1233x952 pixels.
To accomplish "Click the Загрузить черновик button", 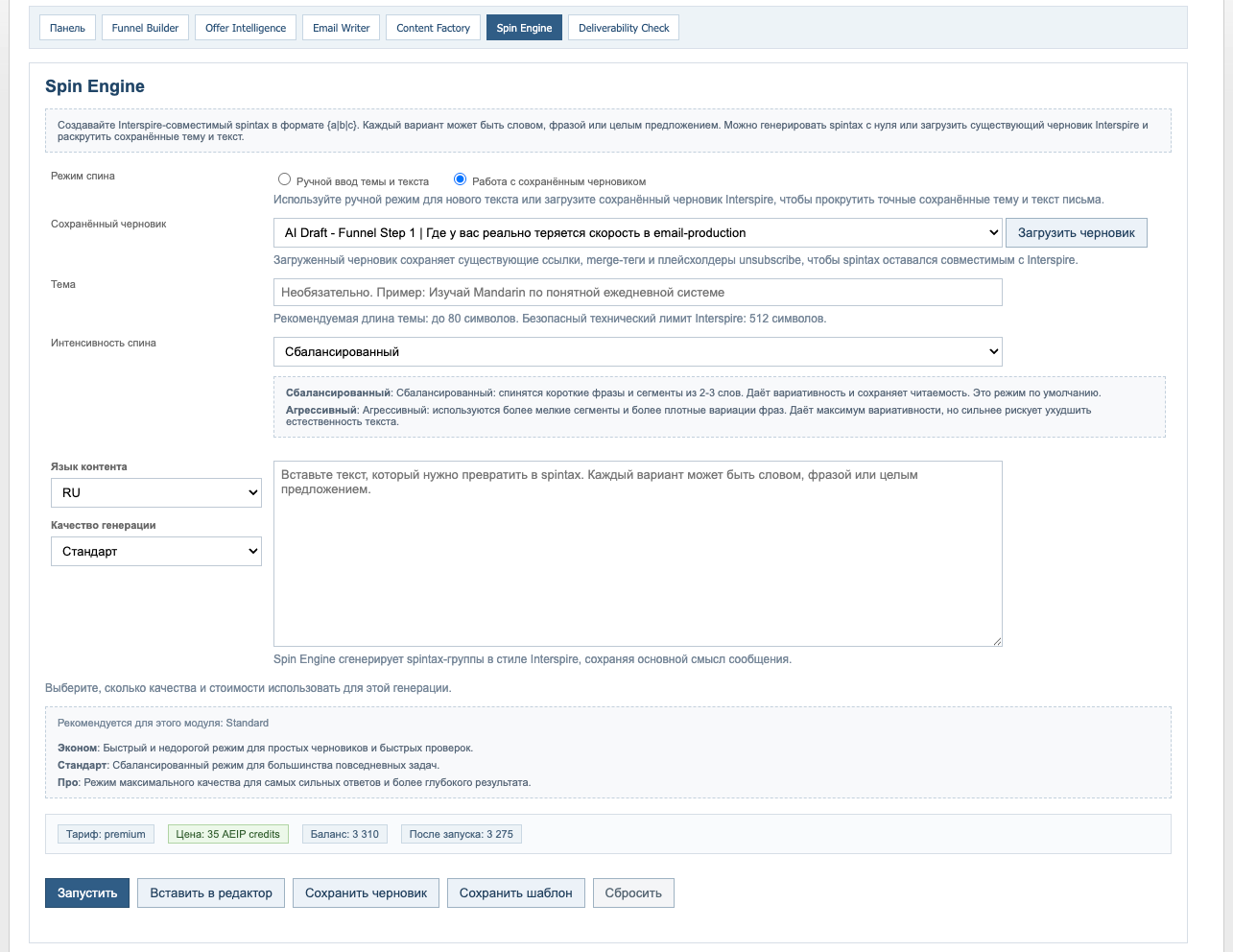I will [1076, 233].
